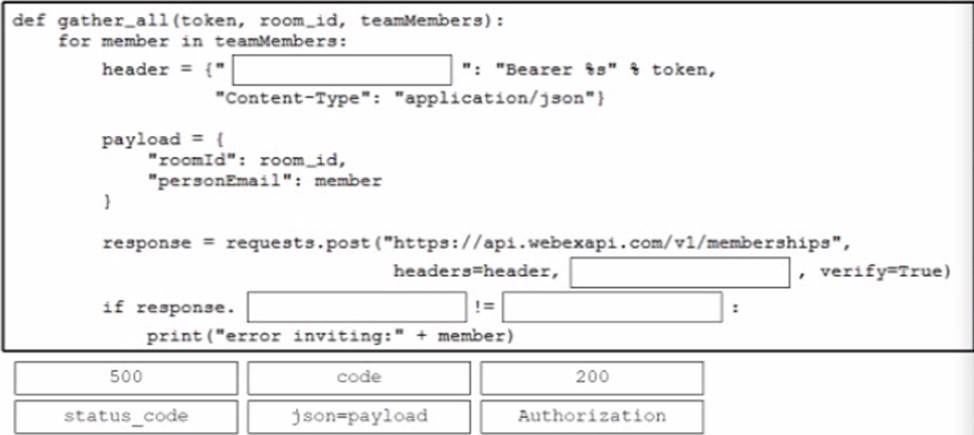Click the print error inviting statement
Screen dimensions: 974x435
(330, 336)
